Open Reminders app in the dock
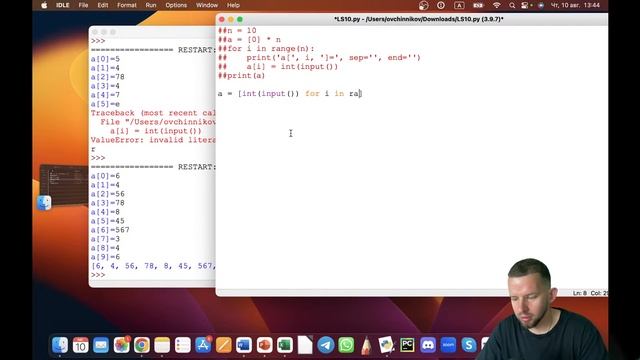This screenshot has width=640, height=360. [182, 345]
